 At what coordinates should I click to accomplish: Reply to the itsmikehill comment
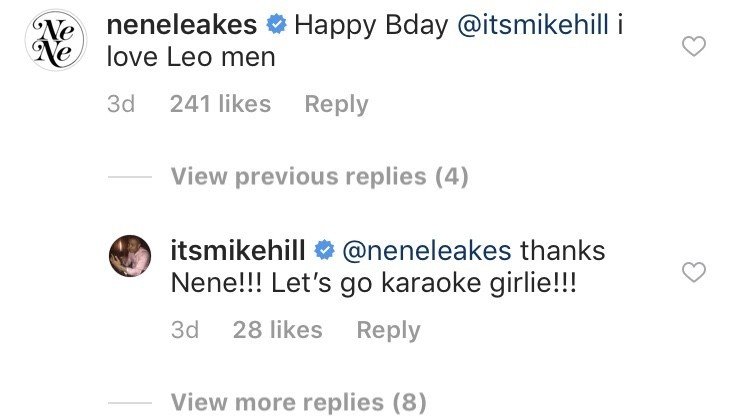[x=388, y=330]
